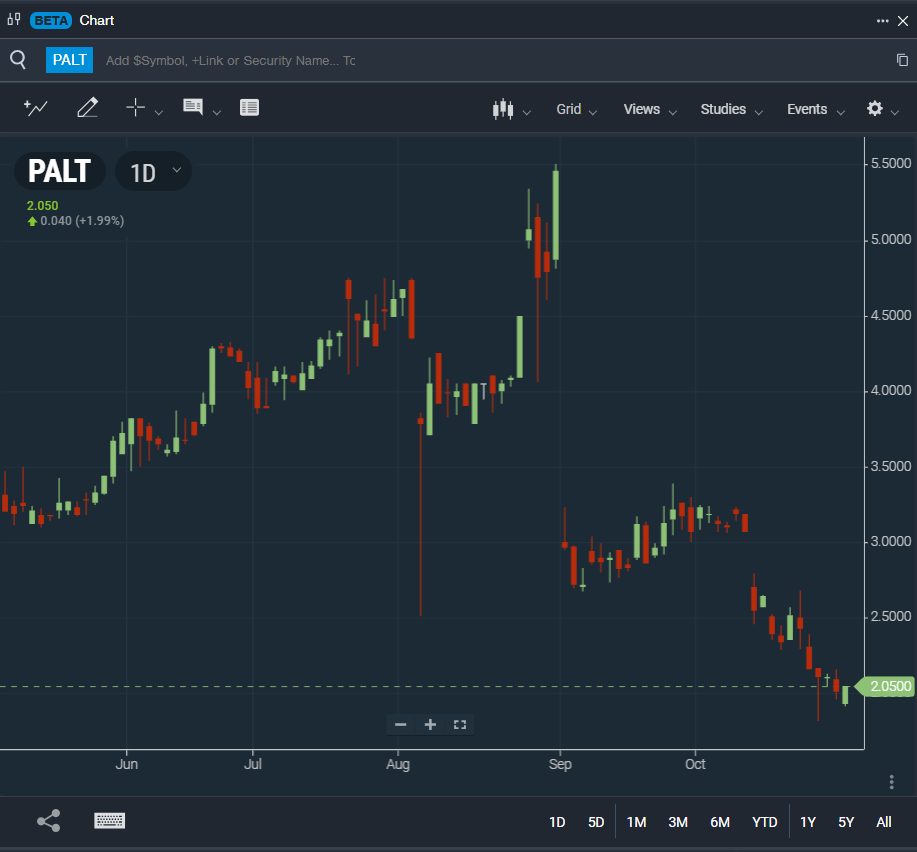Image resolution: width=917 pixels, height=852 pixels.
Task: Open the Views menu
Action: pyautogui.click(x=650, y=109)
